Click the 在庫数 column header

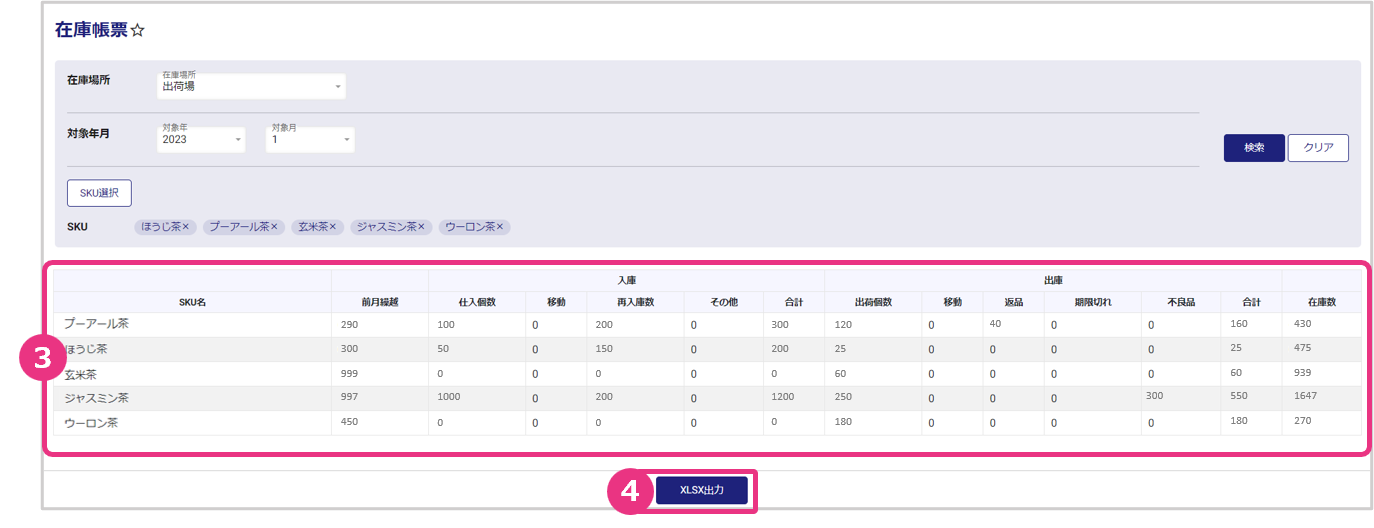pos(1321,301)
